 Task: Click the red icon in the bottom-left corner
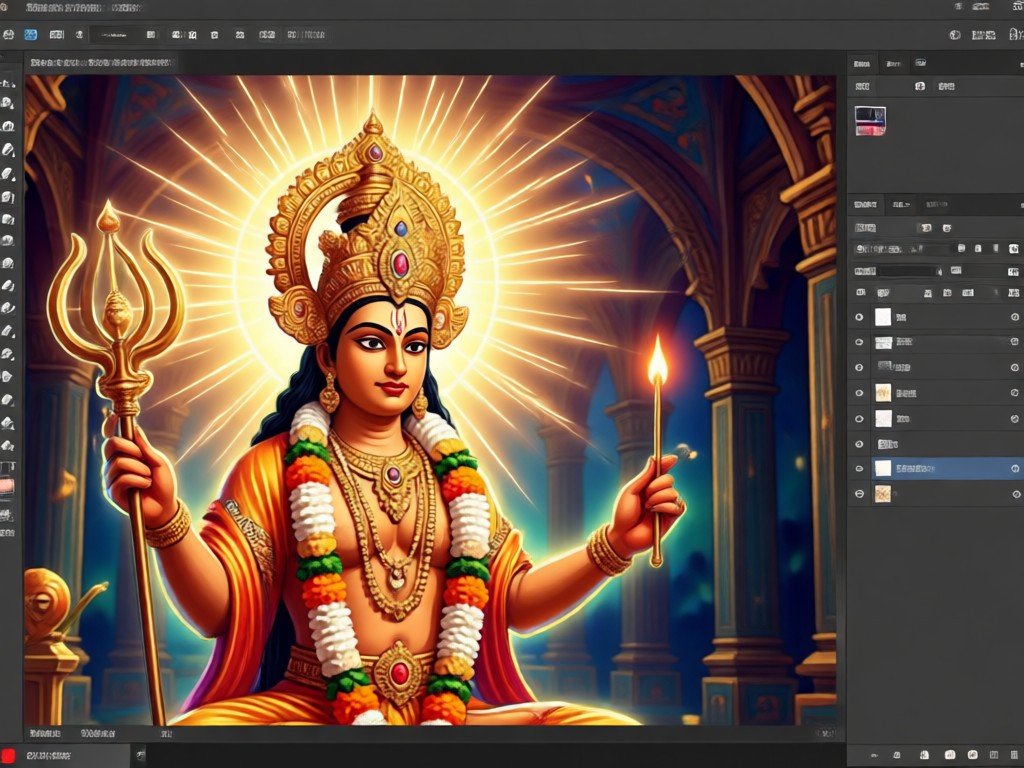tap(8, 756)
